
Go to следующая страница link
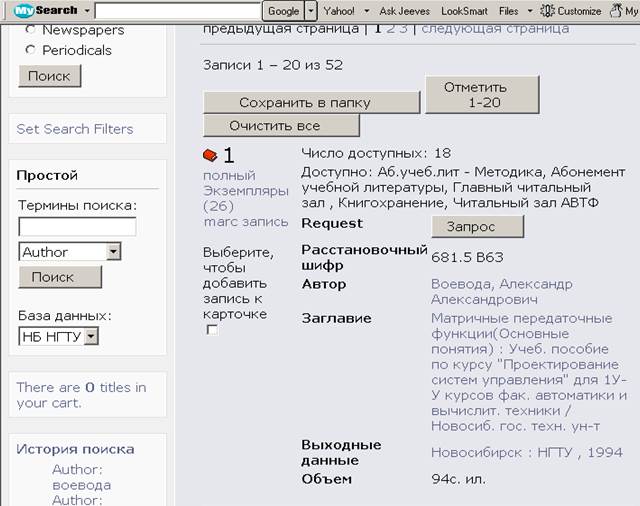coord(495,28)
